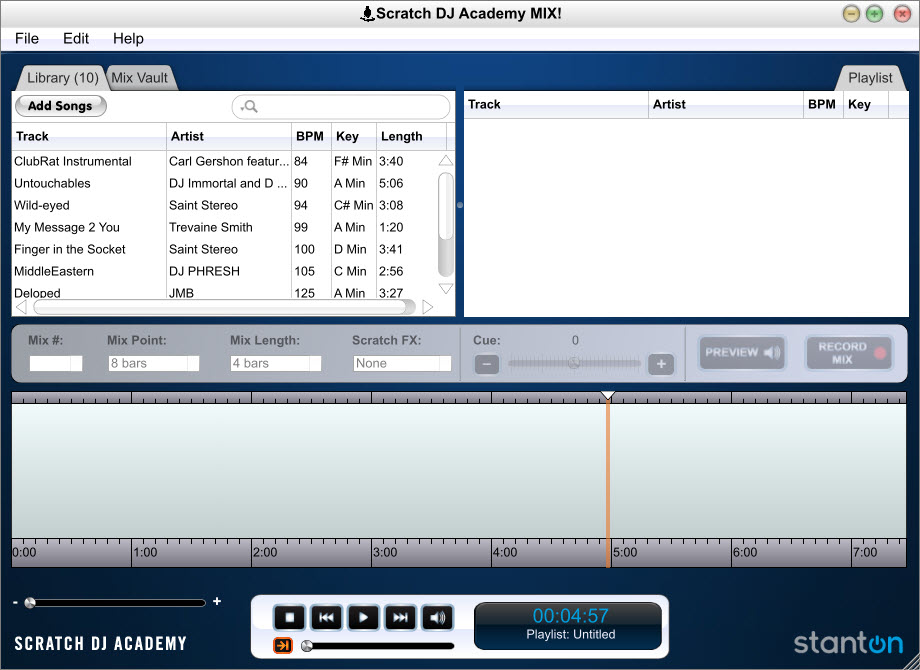Image resolution: width=920 pixels, height=670 pixels.
Task: Click the Playlist Artist column header
Action: (x=726, y=104)
